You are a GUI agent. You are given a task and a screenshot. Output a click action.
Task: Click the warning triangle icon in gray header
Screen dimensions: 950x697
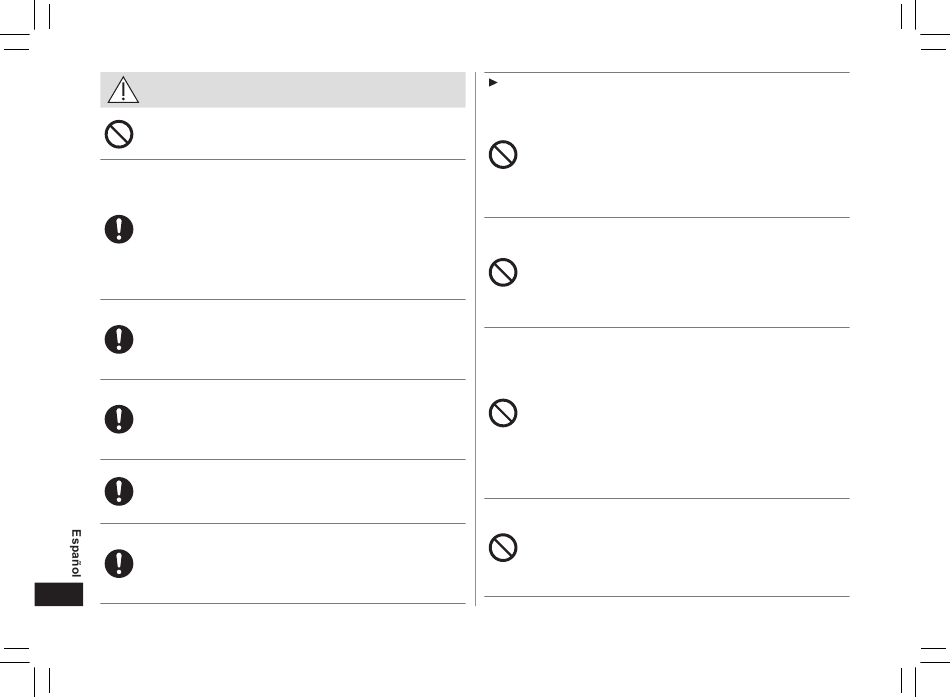coord(123,90)
